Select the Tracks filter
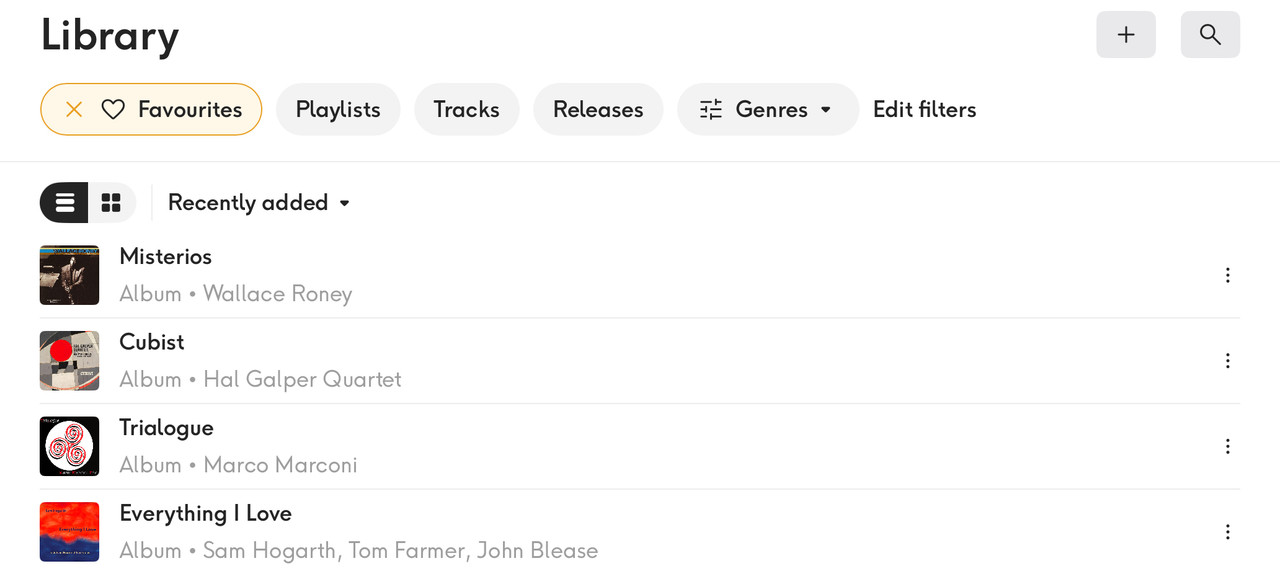The height and width of the screenshot is (572, 1280). point(466,109)
